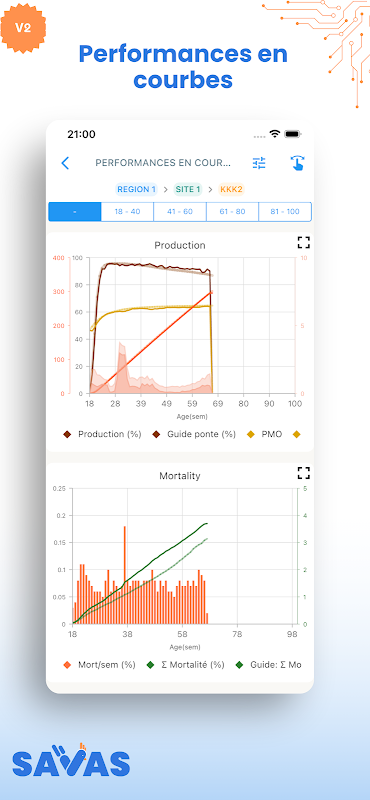Select the dash all-ages tab

click(75, 211)
